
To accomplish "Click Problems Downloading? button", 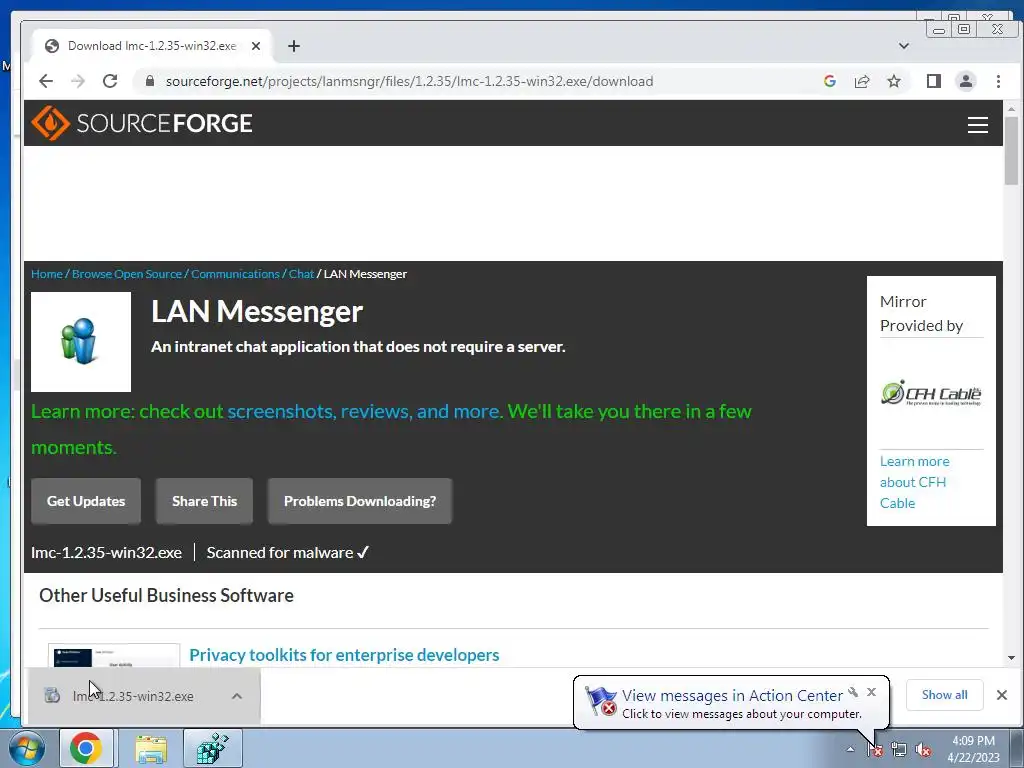I will pyautogui.click(x=360, y=501).
